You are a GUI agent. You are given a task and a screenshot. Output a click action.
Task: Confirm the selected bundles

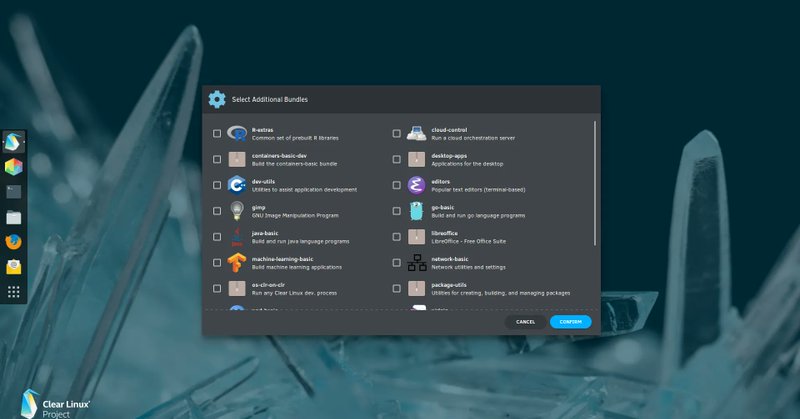pos(570,322)
